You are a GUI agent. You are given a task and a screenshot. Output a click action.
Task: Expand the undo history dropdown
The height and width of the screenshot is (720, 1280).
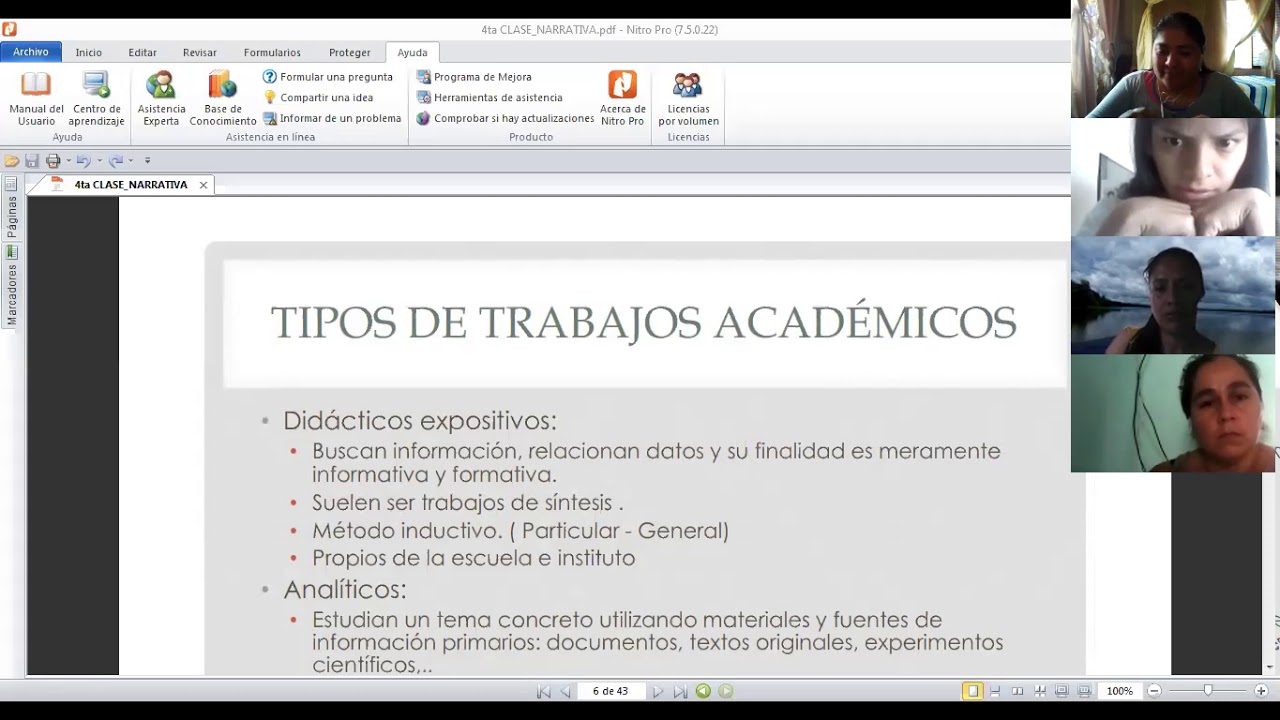[99, 160]
